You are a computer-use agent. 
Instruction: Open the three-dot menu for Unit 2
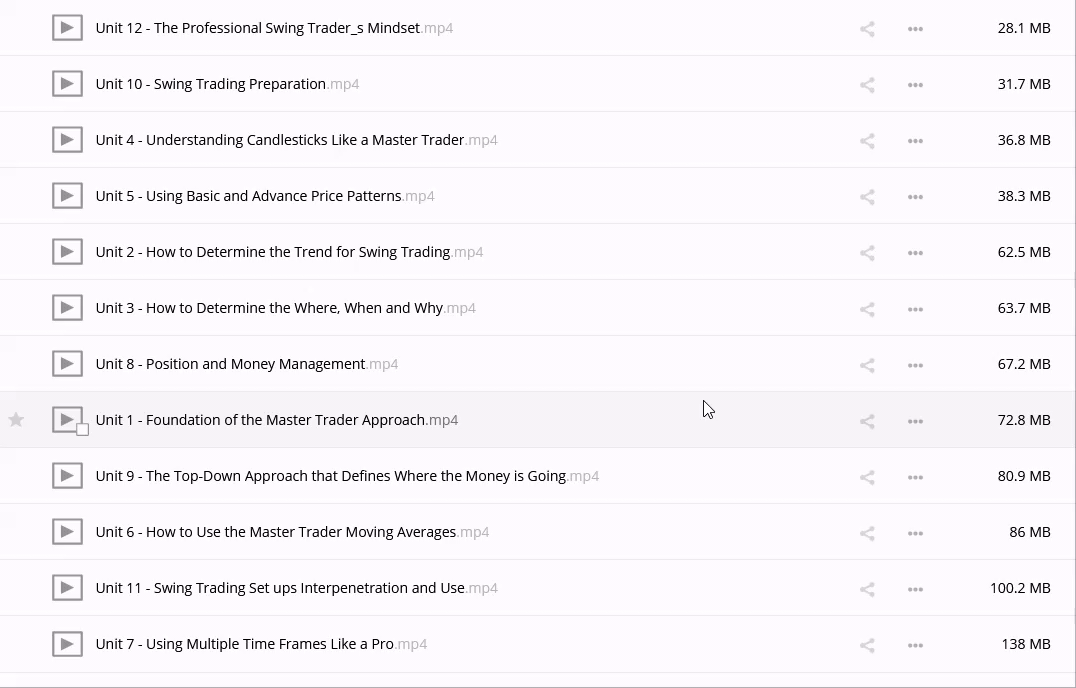[x=915, y=253]
